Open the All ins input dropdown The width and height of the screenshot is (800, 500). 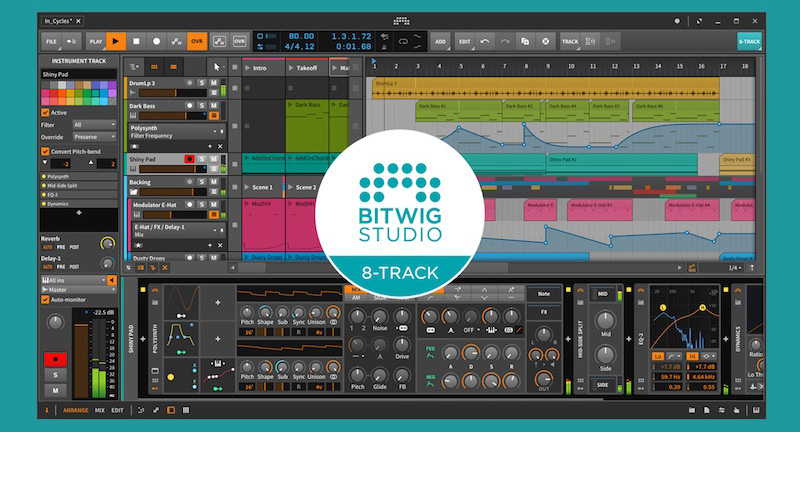tap(73, 280)
